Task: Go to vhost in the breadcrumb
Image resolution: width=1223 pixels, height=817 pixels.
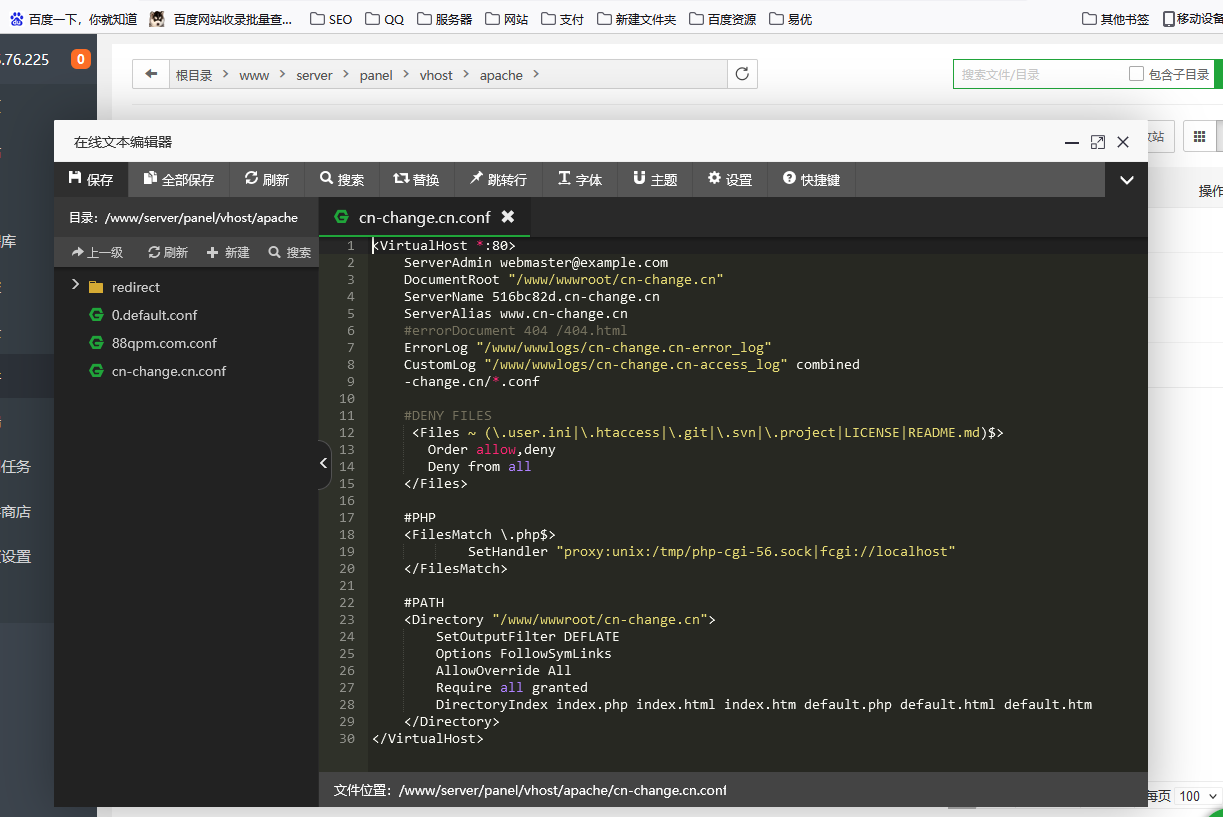Action: 436,75
